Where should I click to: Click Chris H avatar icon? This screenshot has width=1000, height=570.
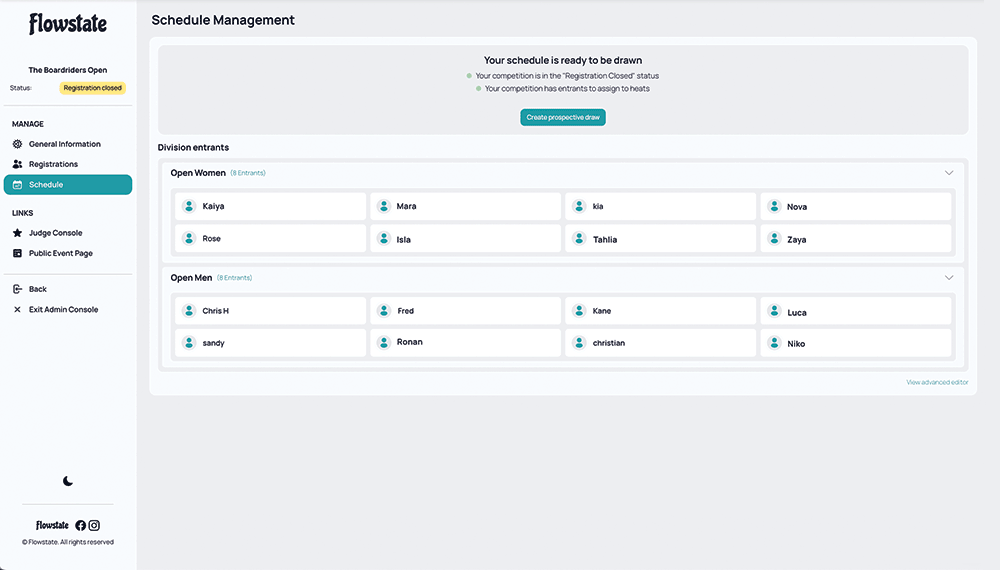pos(188,311)
